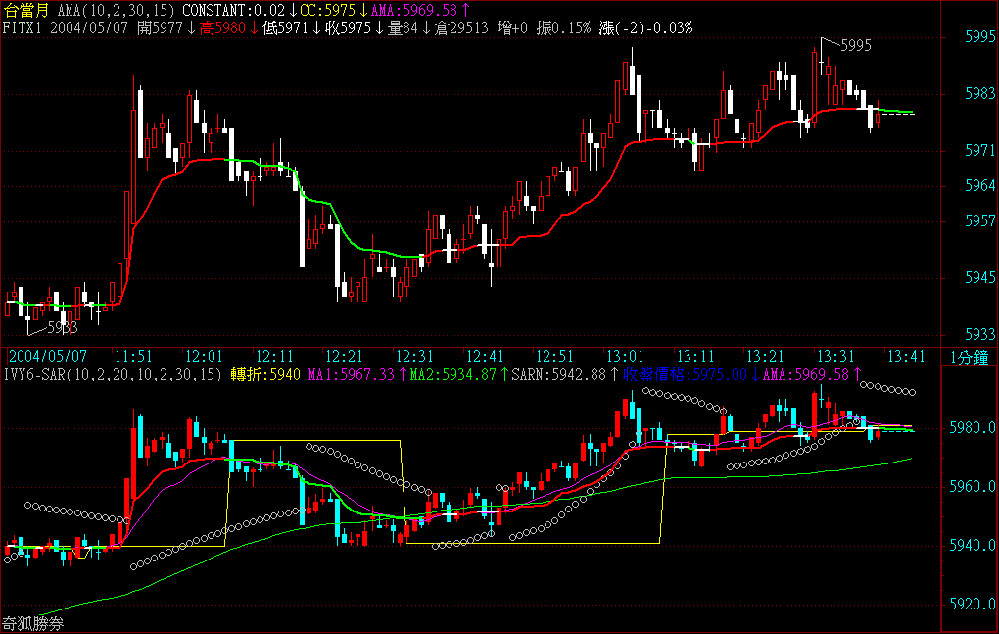Click the 12:11 time axis label
Screen dimensions: 999x634
tap(274, 356)
